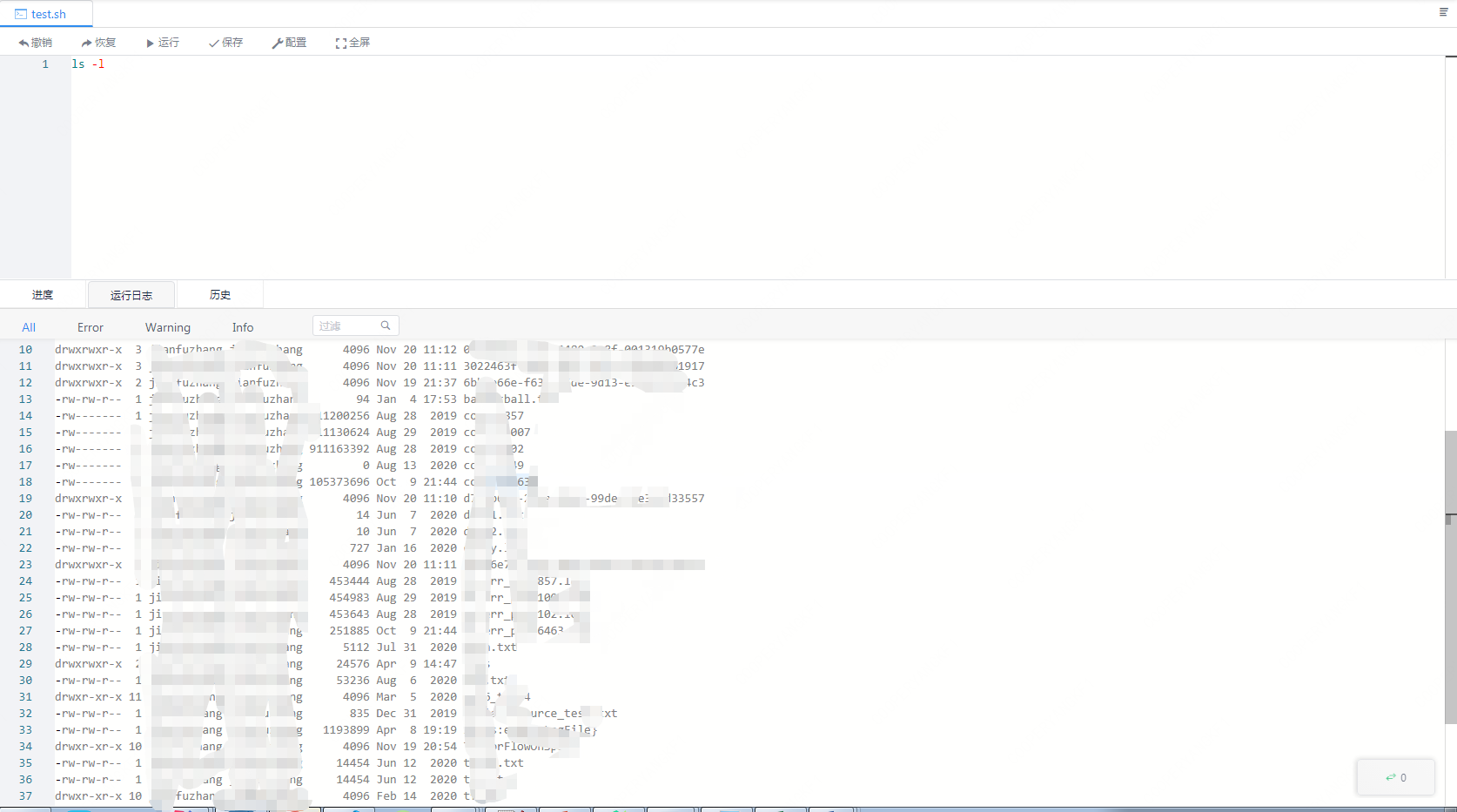Click the code line 'ls -l' in editor
The image size is (1457, 812).
pos(88,64)
